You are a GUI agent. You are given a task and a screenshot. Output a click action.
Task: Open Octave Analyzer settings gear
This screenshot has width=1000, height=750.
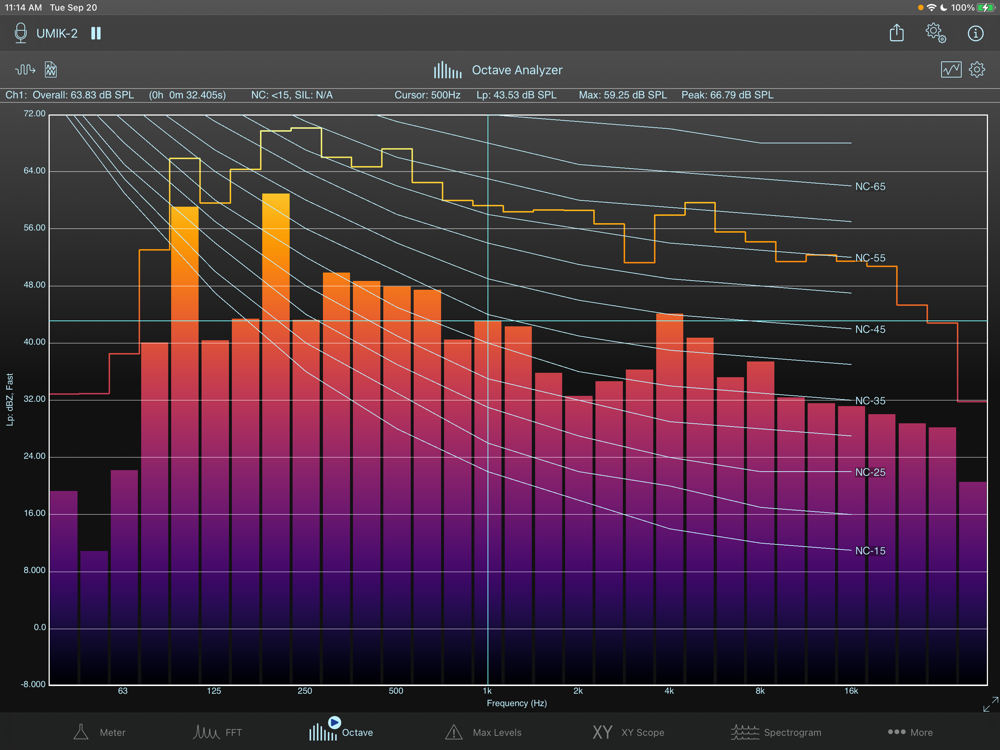[x=977, y=70]
